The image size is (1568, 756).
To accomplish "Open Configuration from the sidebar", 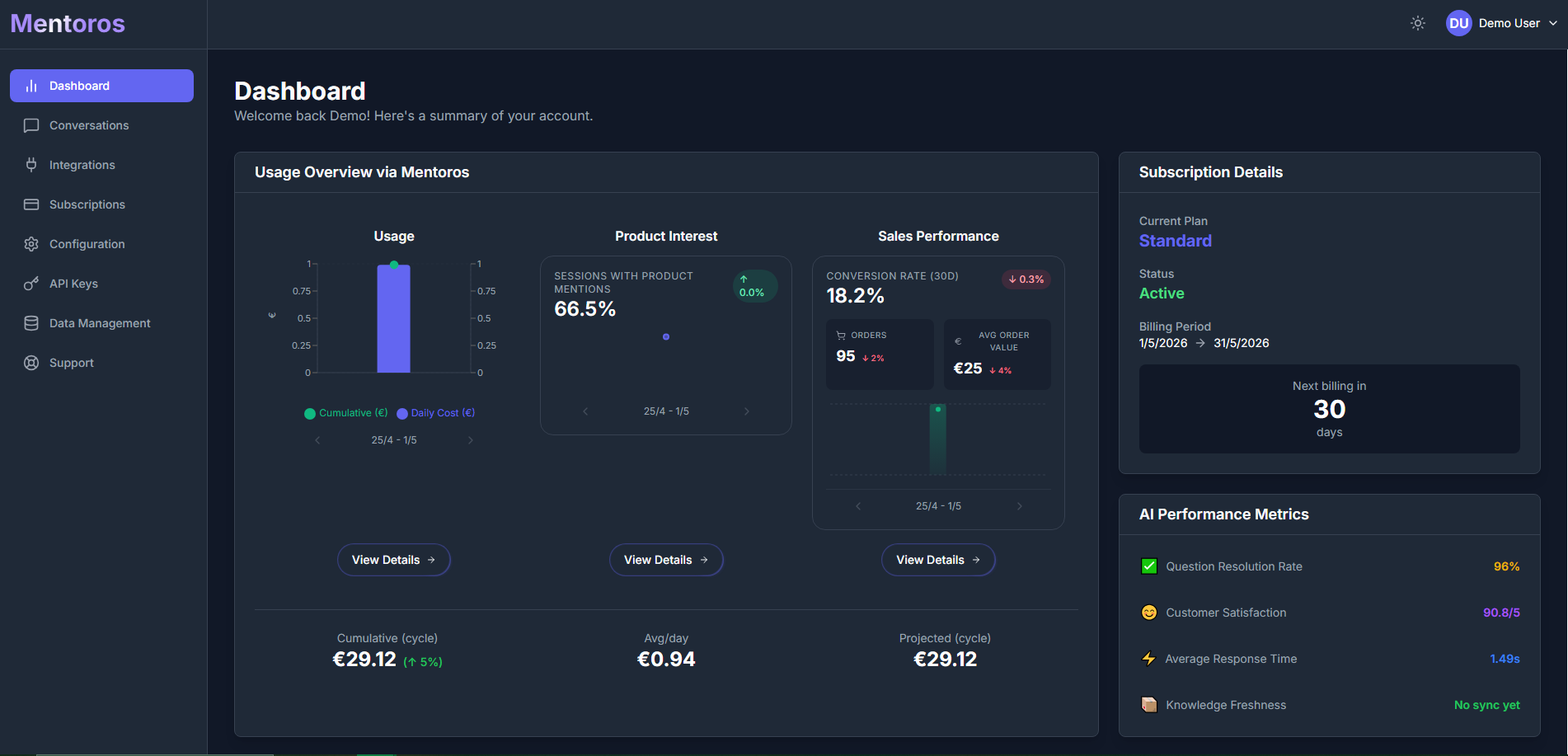I will tap(101, 244).
